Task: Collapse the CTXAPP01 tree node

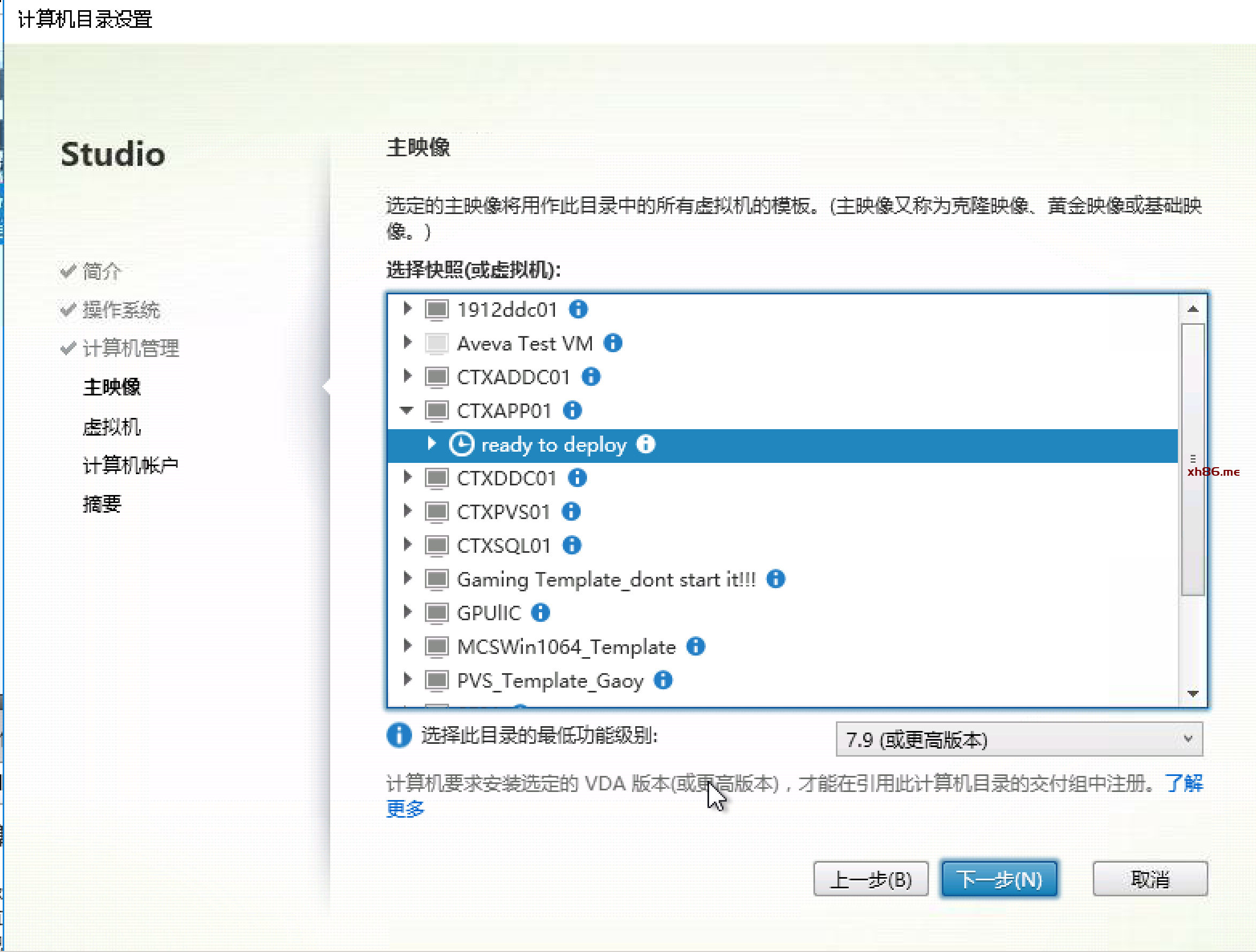Action: (x=407, y=410)
